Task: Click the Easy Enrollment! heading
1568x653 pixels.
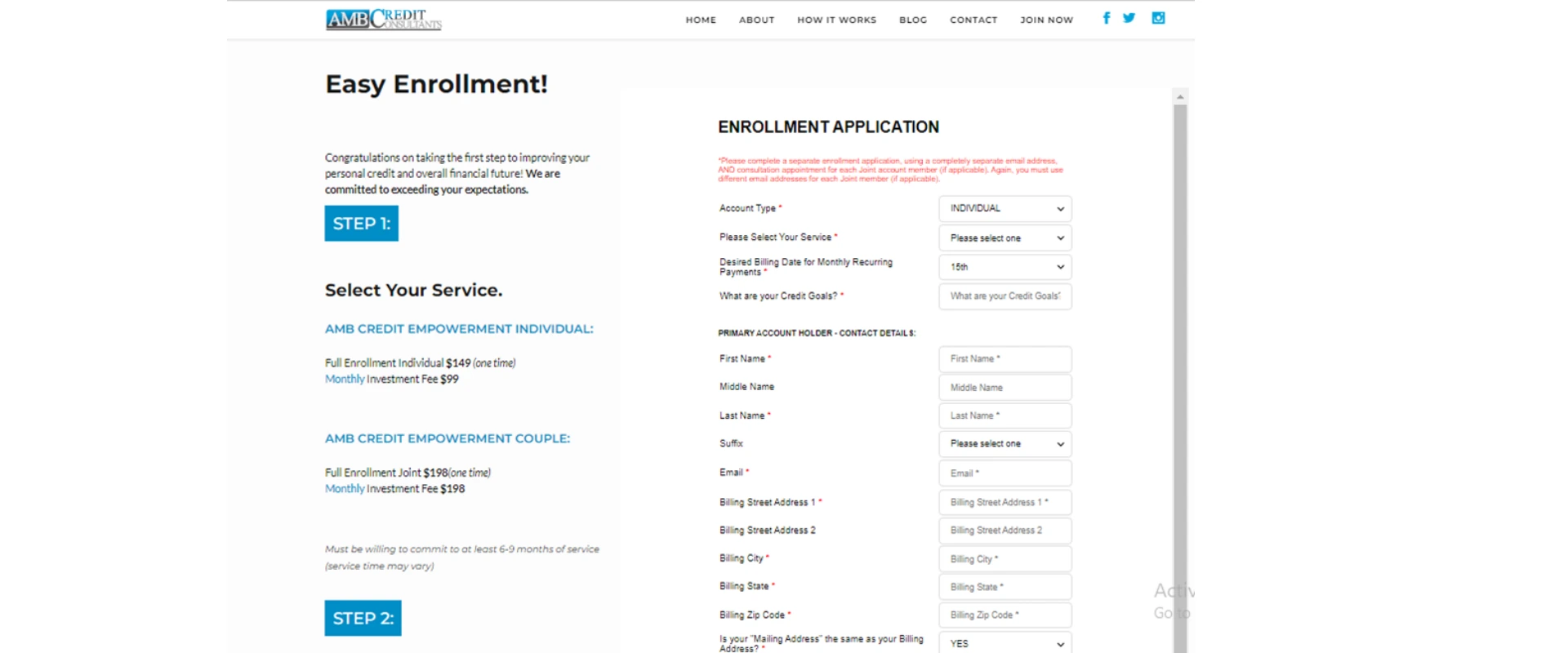Action: pyautogui.click(x=436, y=84)
